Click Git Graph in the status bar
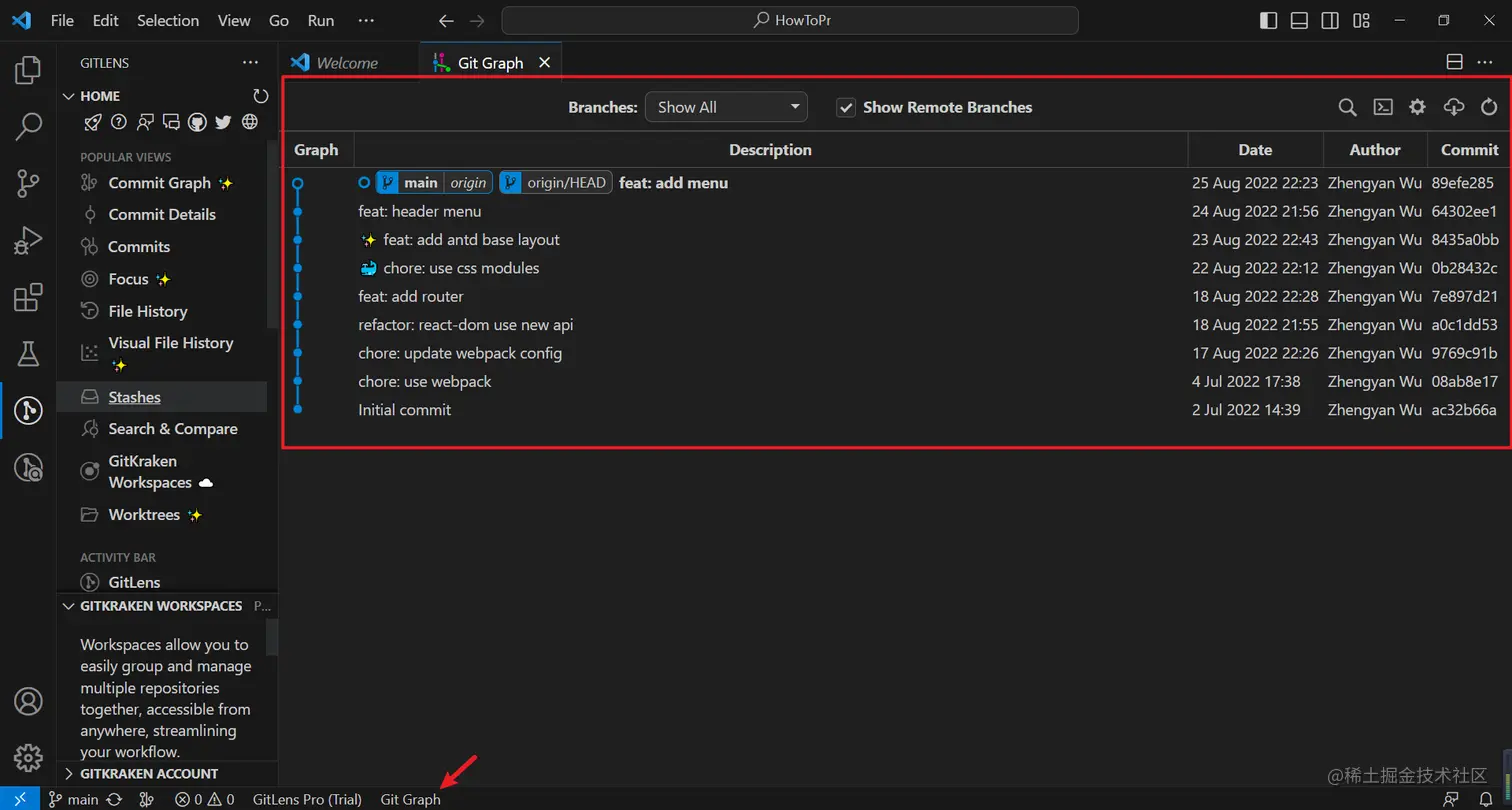 [410, 799]
